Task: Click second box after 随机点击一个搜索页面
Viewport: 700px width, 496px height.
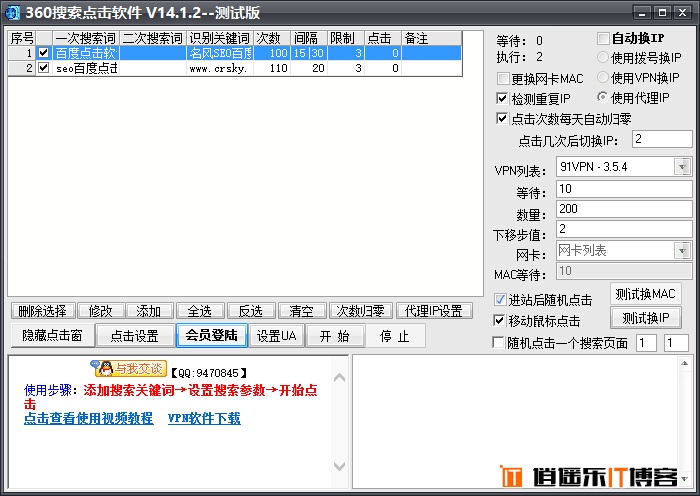Action: coord(676,343)
